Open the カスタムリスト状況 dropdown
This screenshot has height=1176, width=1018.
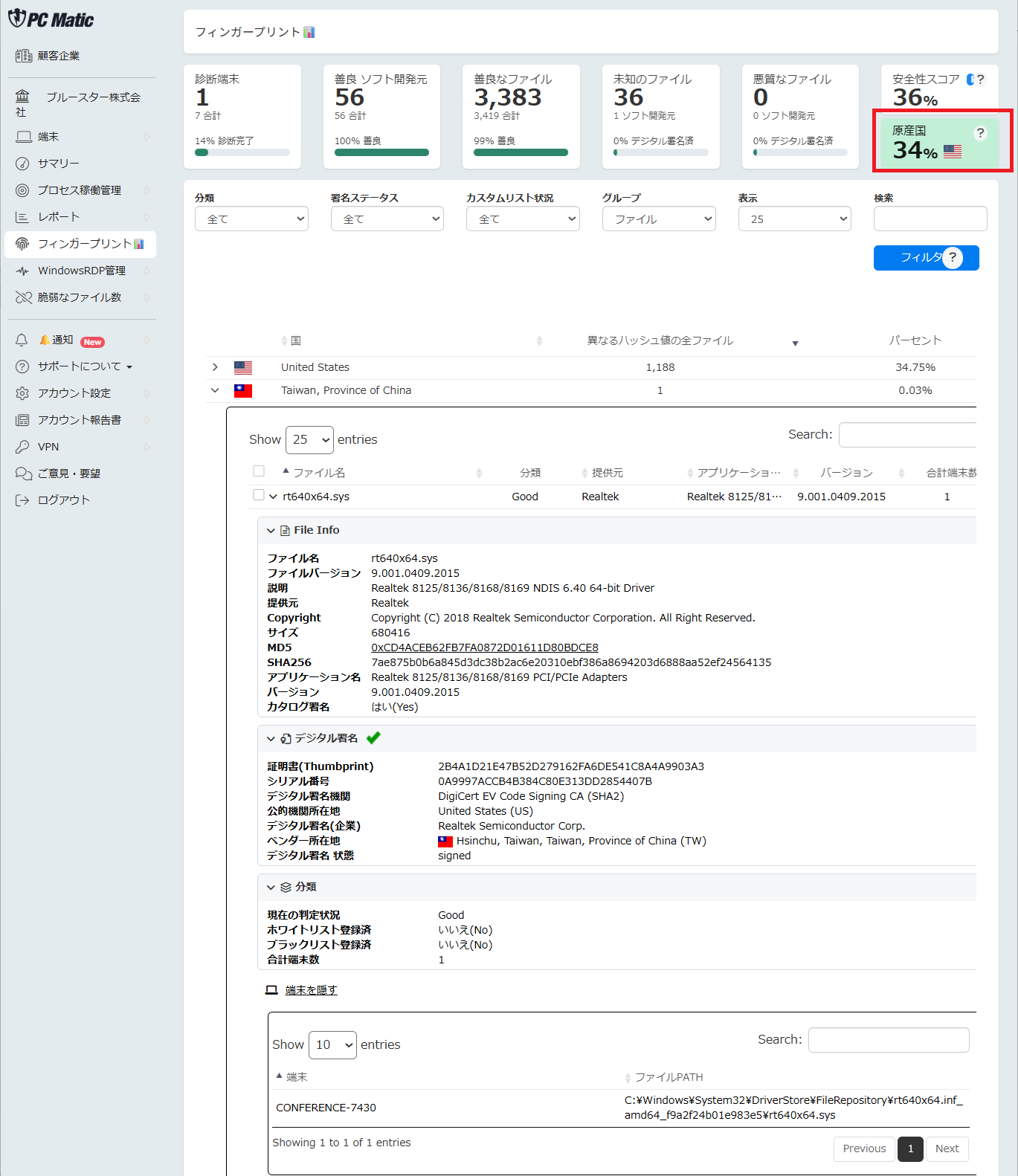tap(523, 219)
